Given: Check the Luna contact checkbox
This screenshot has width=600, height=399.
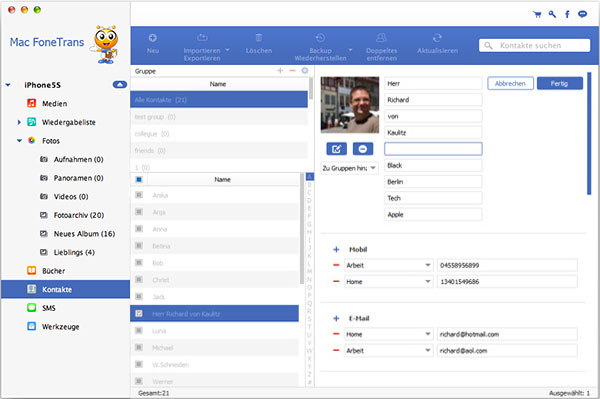Looking at the screenshot, I should pyautogui.click(x=139, y=331).
